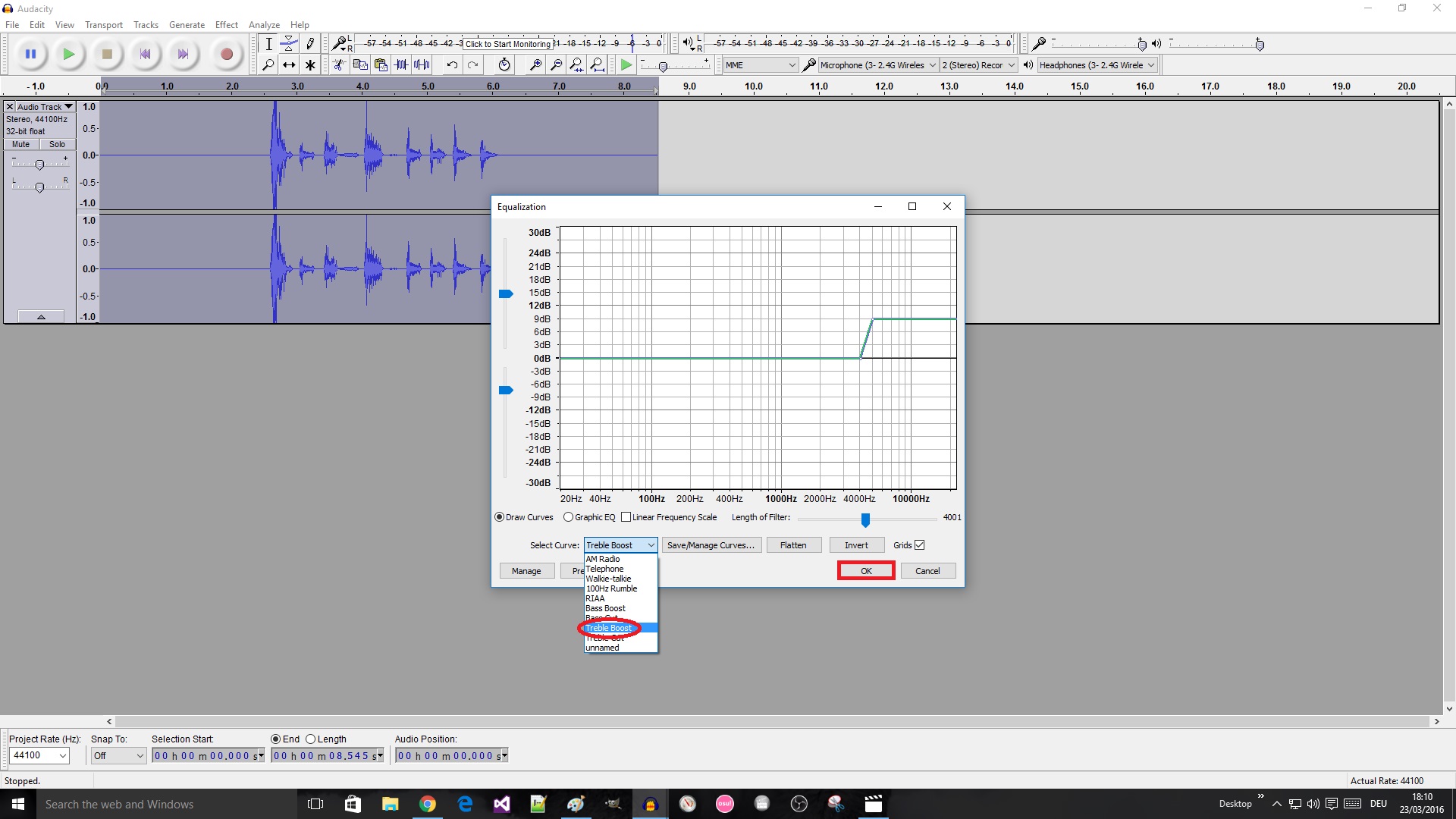Zoom to fit the entire project

599,64
